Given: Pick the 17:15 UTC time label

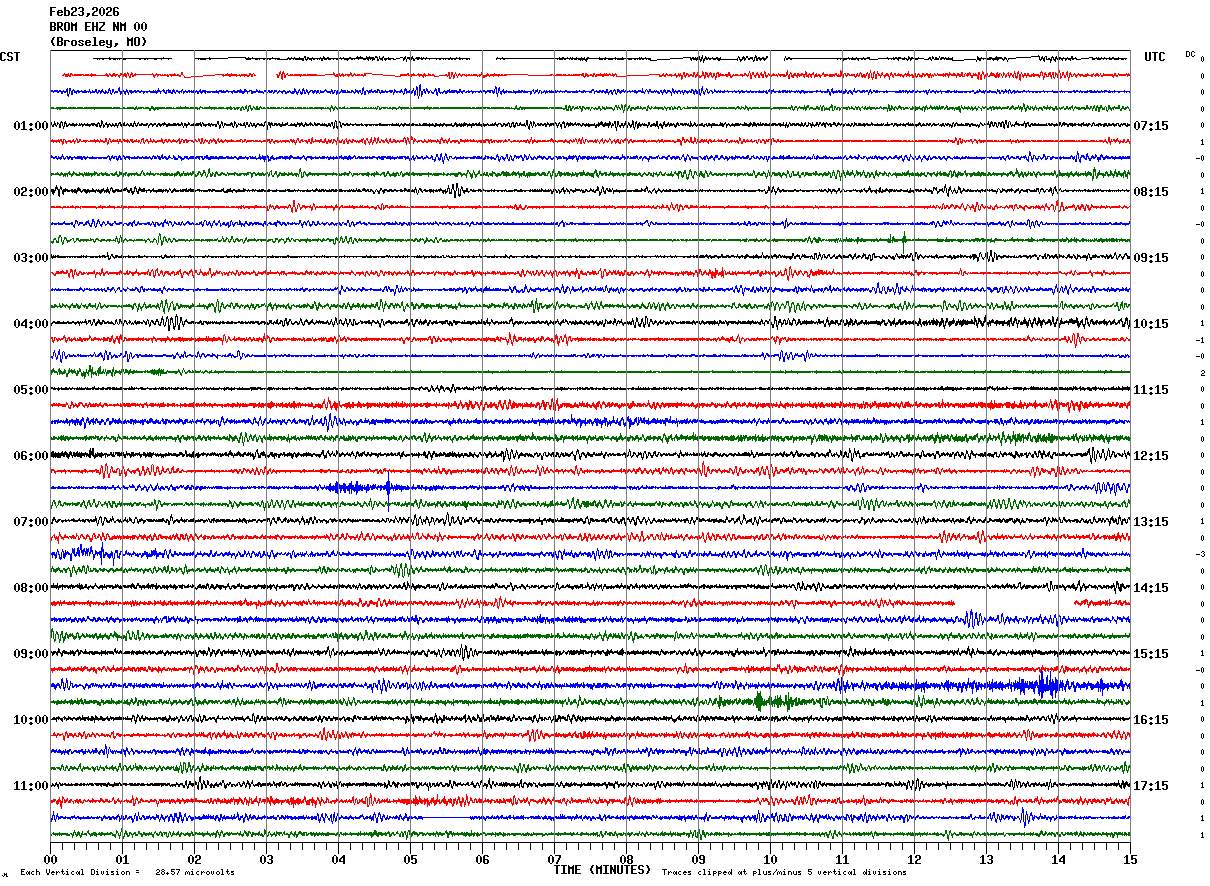Looking at the screenshot, I should [1151, 786].
